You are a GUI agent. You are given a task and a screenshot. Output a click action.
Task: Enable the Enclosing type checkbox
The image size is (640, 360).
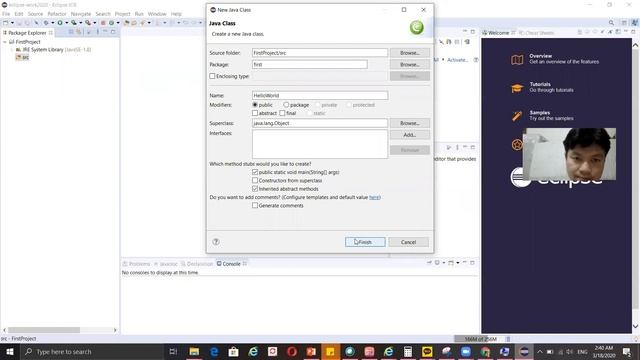coord(212,76)
